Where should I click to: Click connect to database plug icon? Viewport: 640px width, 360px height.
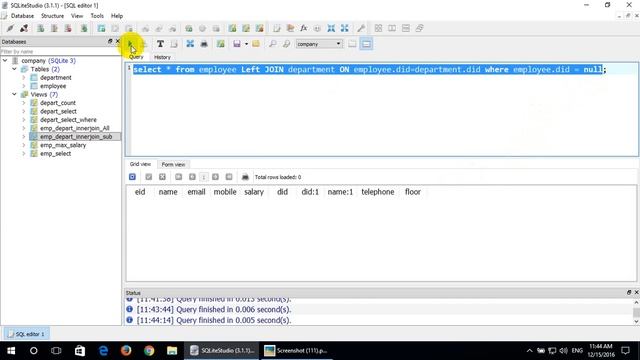point(10,28)
